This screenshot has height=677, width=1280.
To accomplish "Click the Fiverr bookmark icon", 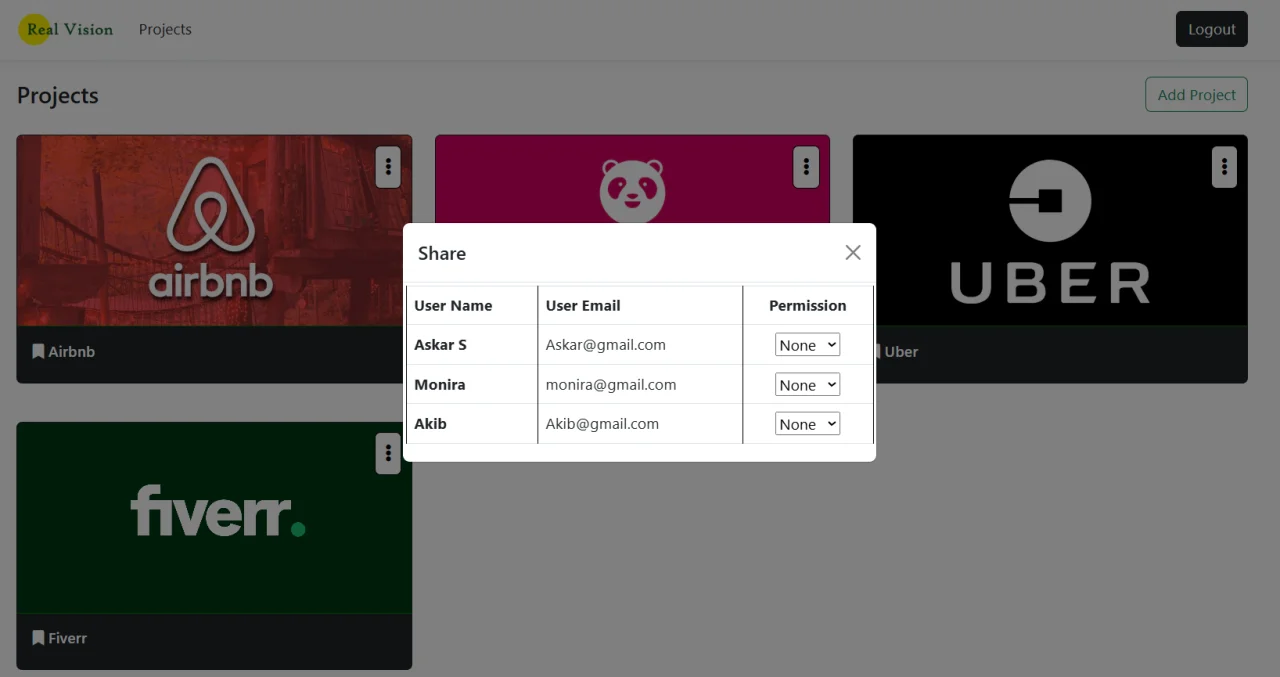I will click(x=38, y=638).
